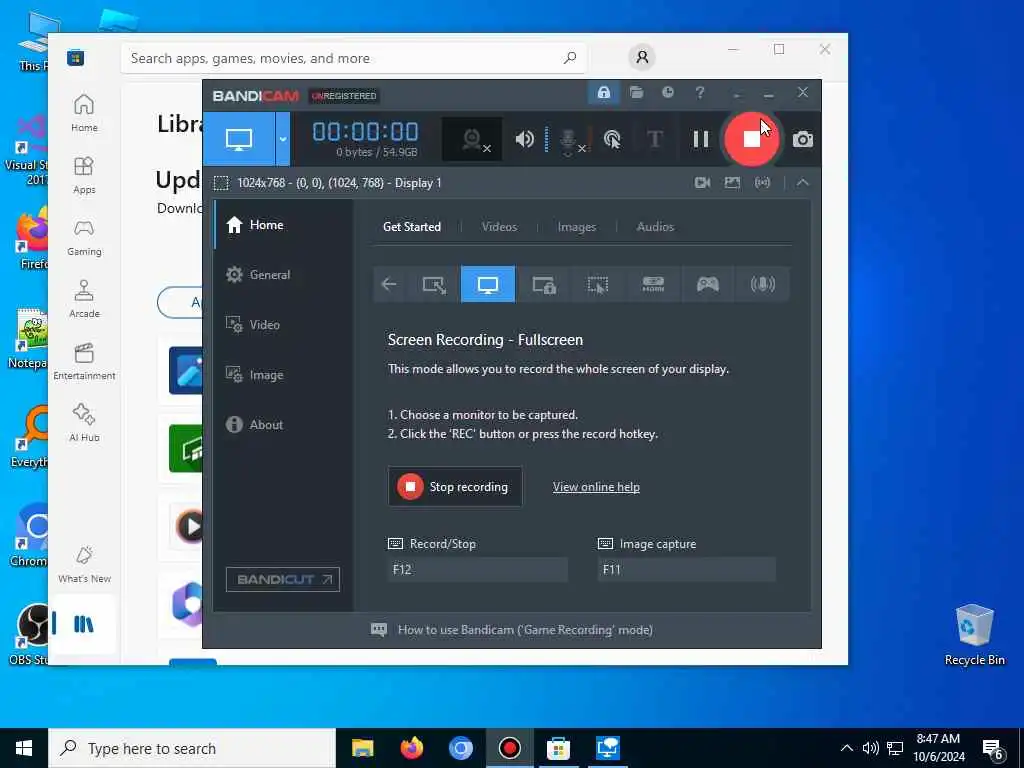The width and height of the screenshot is (1024, 768).
Task: Switch to the Get Started tab
Action: pos(411,227)
